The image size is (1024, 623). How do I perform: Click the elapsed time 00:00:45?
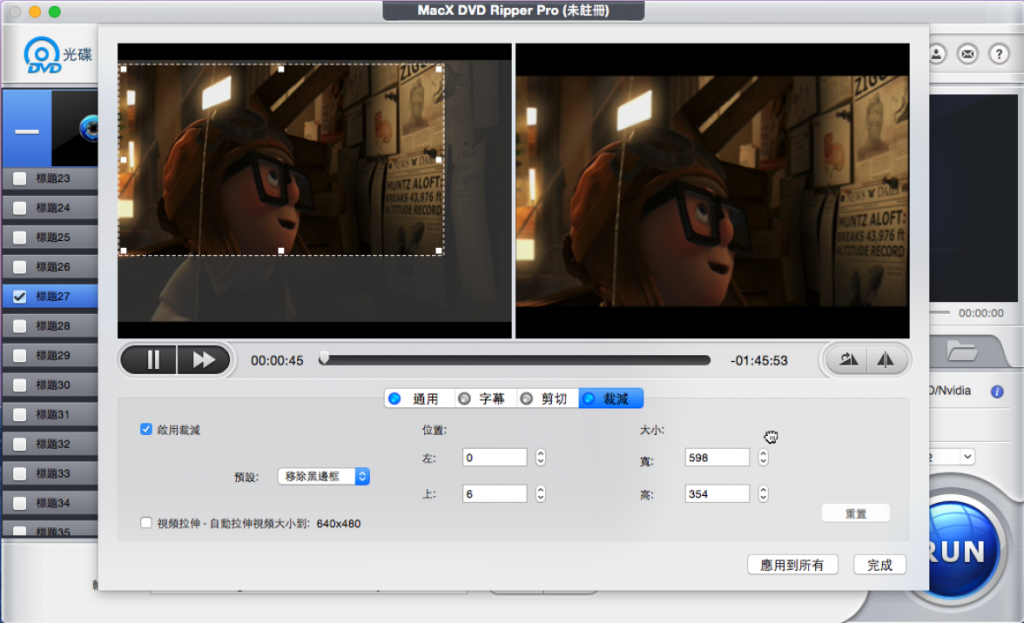(277, 360)
